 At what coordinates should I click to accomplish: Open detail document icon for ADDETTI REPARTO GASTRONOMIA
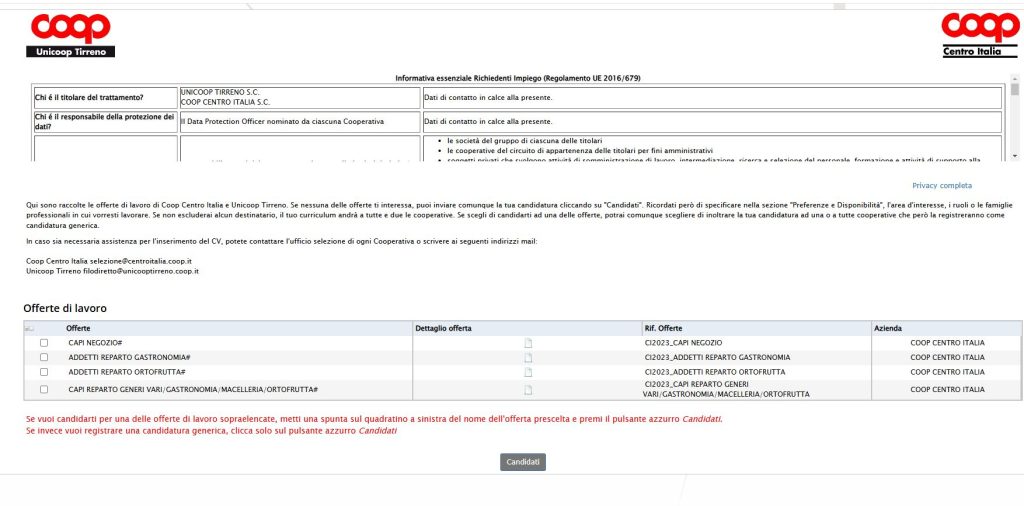pos(529,357)
